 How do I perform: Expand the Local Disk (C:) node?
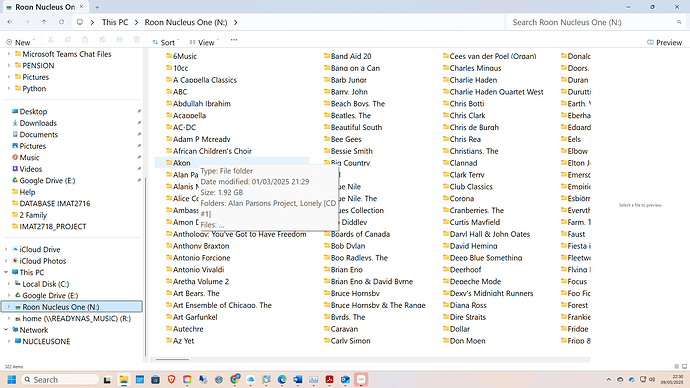tap(9, 284)
